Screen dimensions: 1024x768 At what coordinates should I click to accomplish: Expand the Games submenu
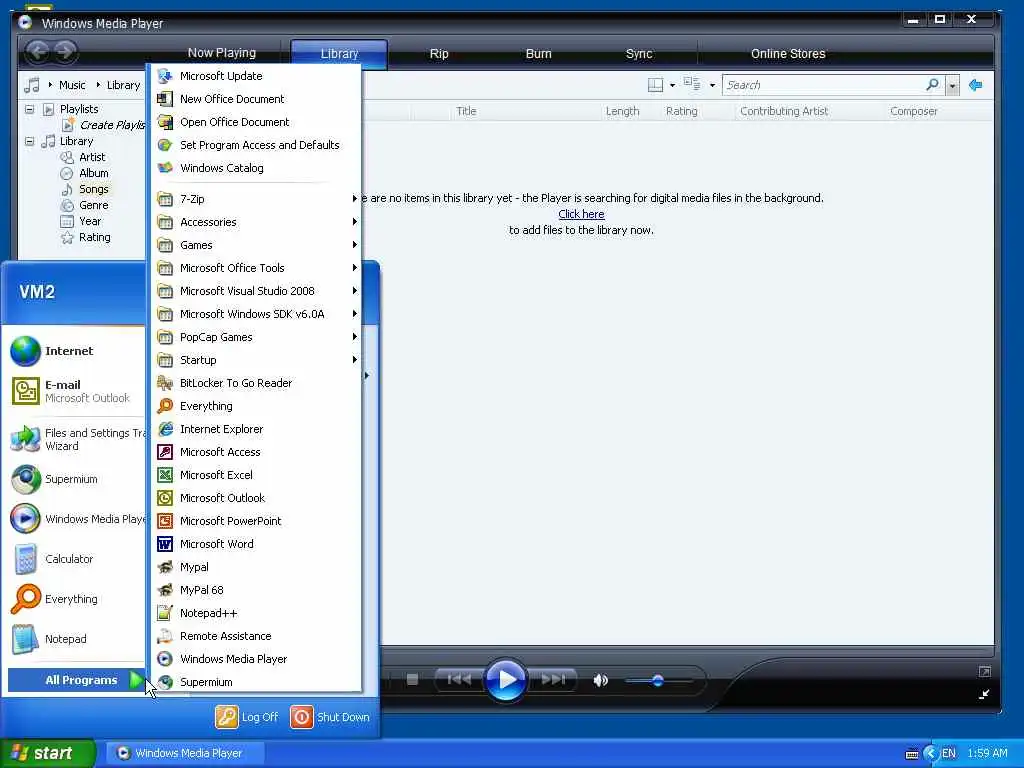pyautogui.click(x=256, y=245)
